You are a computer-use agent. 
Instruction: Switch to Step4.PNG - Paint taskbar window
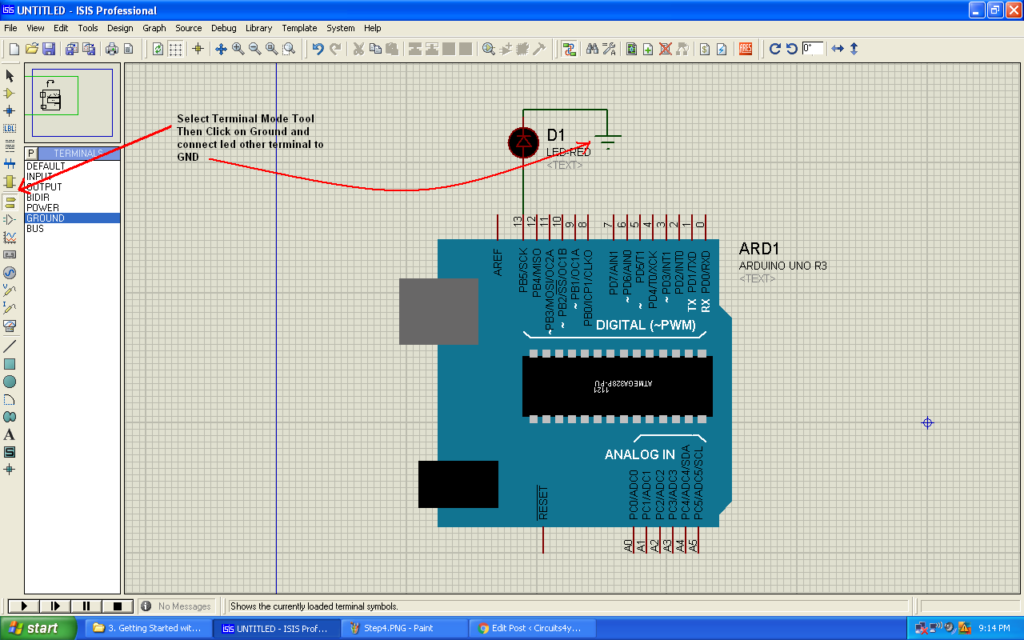pos(404,628)
